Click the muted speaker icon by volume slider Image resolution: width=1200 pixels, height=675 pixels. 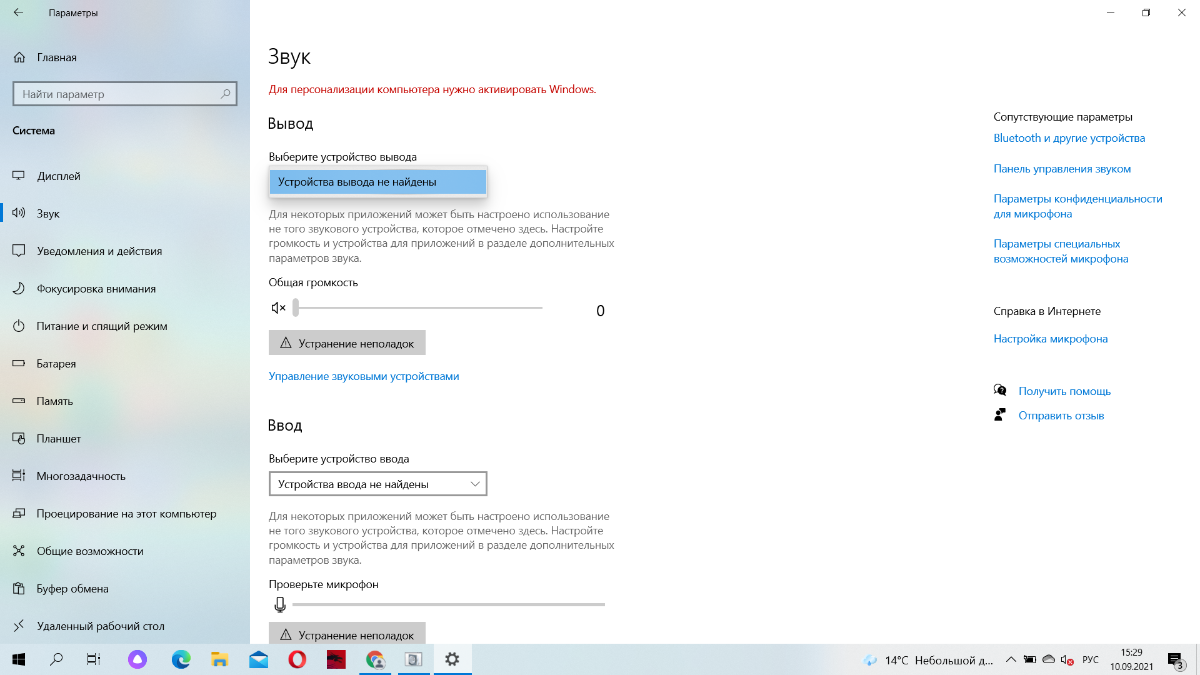pos(279,308)
